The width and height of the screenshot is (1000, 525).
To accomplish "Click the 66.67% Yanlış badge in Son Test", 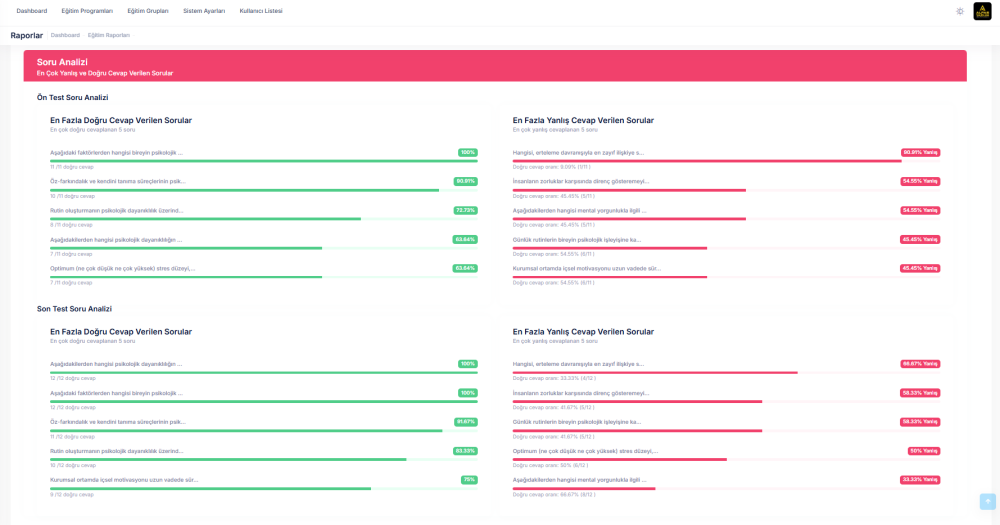I will tap(920, 364).
